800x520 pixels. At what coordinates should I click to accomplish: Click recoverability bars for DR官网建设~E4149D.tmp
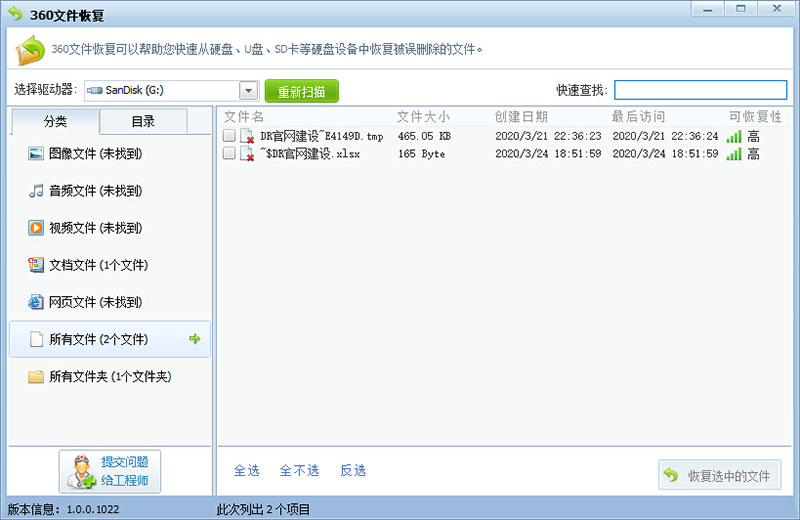tap(734, 136)
